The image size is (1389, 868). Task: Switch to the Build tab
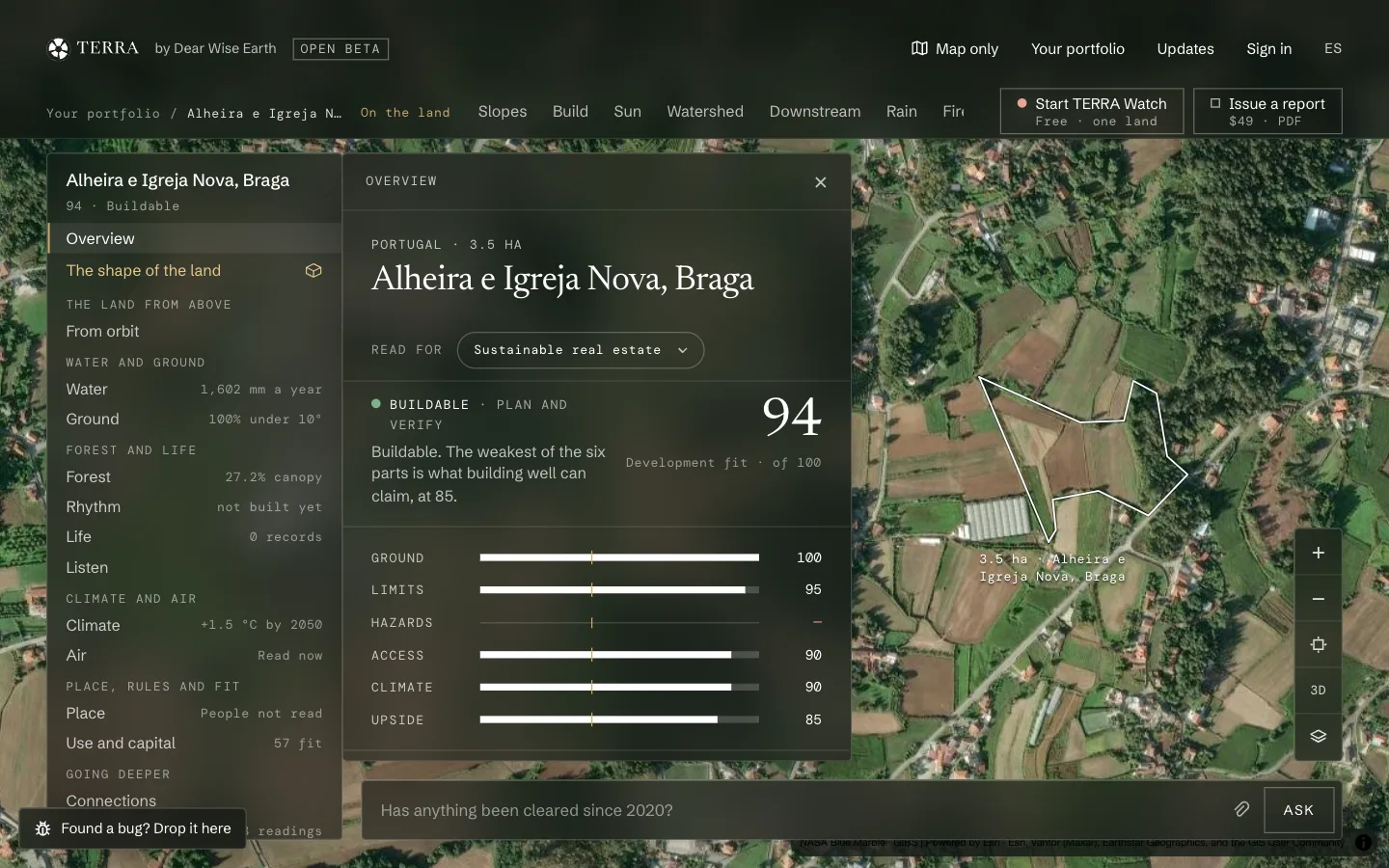coord(570,112)
